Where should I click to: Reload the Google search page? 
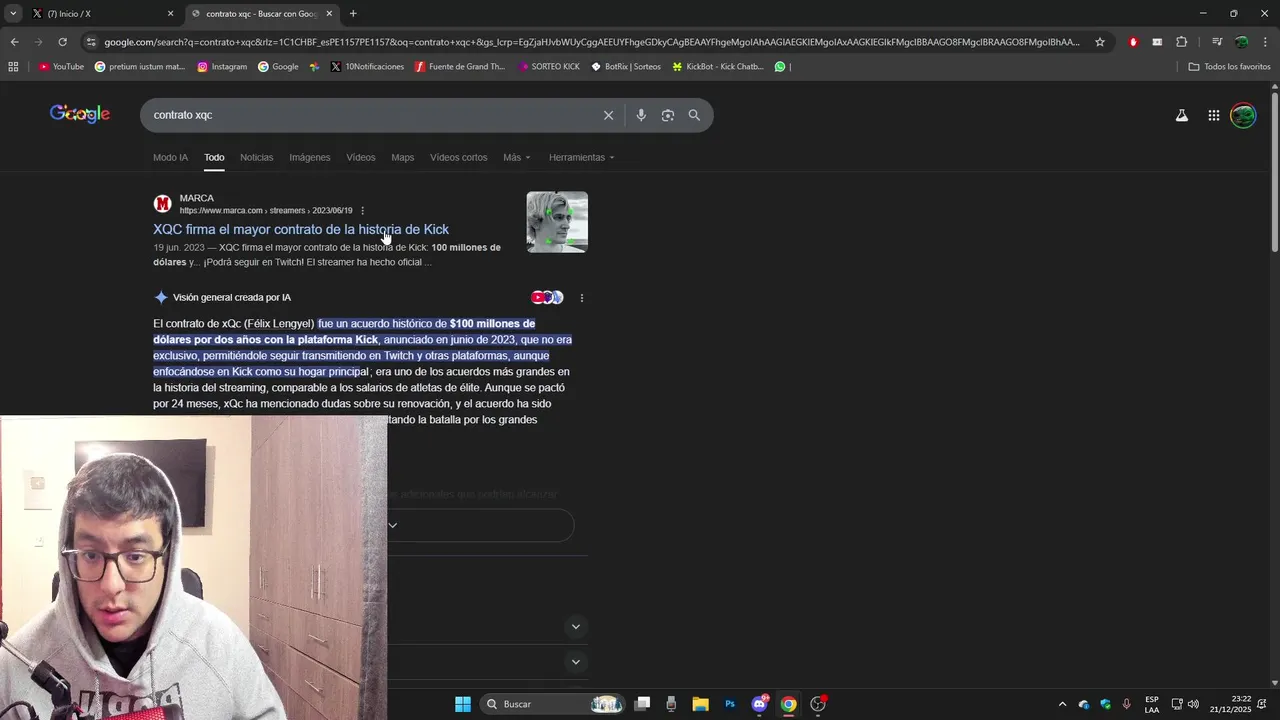tap(62, 42)
